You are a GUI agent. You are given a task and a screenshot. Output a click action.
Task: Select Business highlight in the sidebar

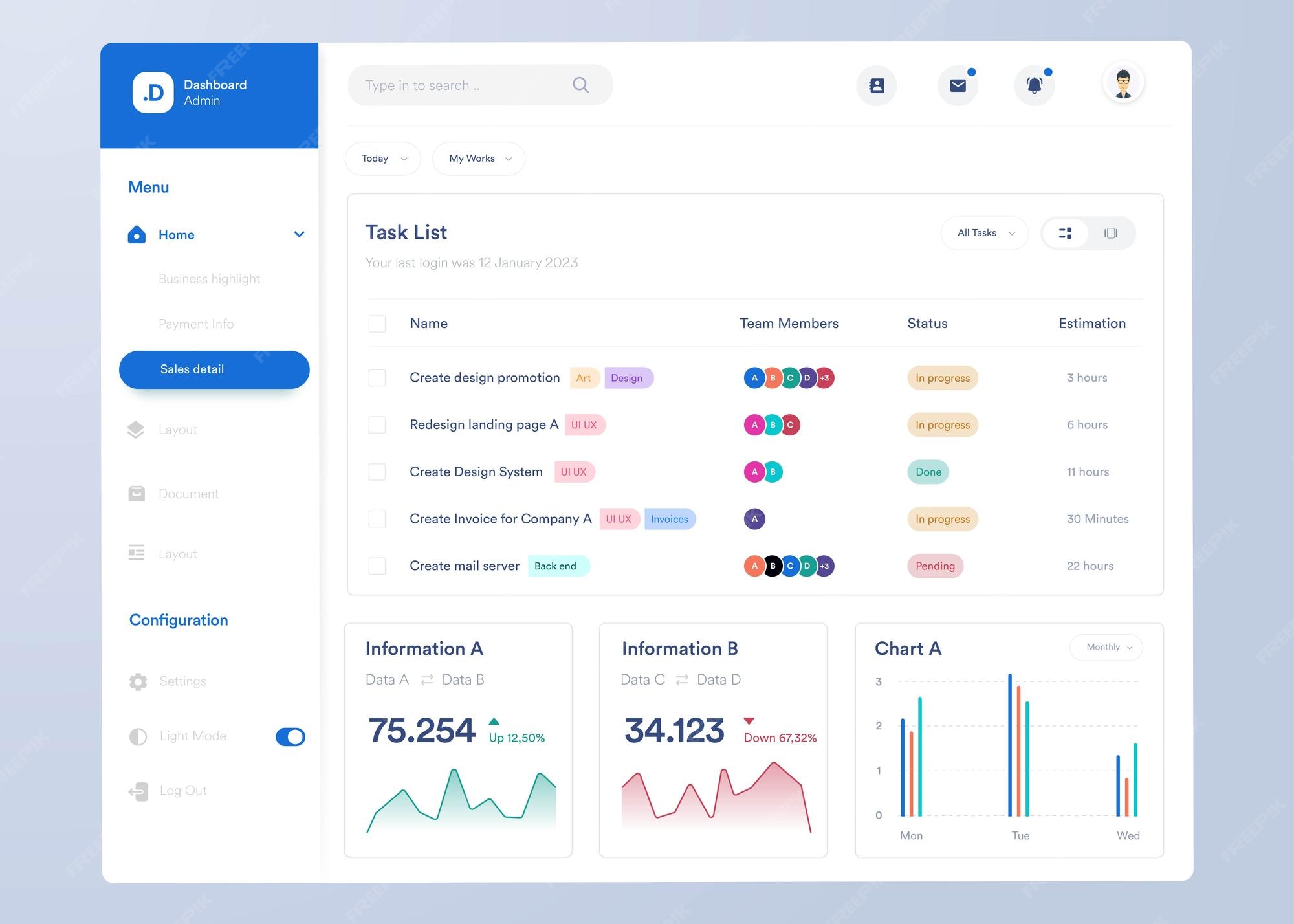coord(209,278)
